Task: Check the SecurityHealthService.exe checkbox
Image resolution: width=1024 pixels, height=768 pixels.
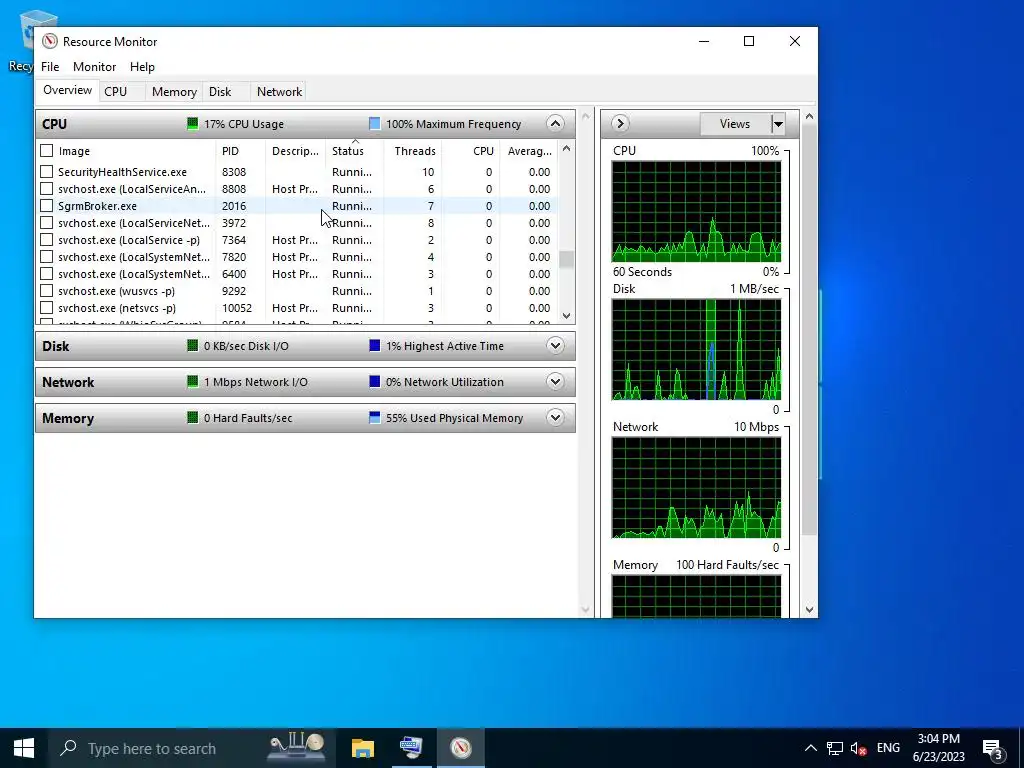Action: pos(46,172)
